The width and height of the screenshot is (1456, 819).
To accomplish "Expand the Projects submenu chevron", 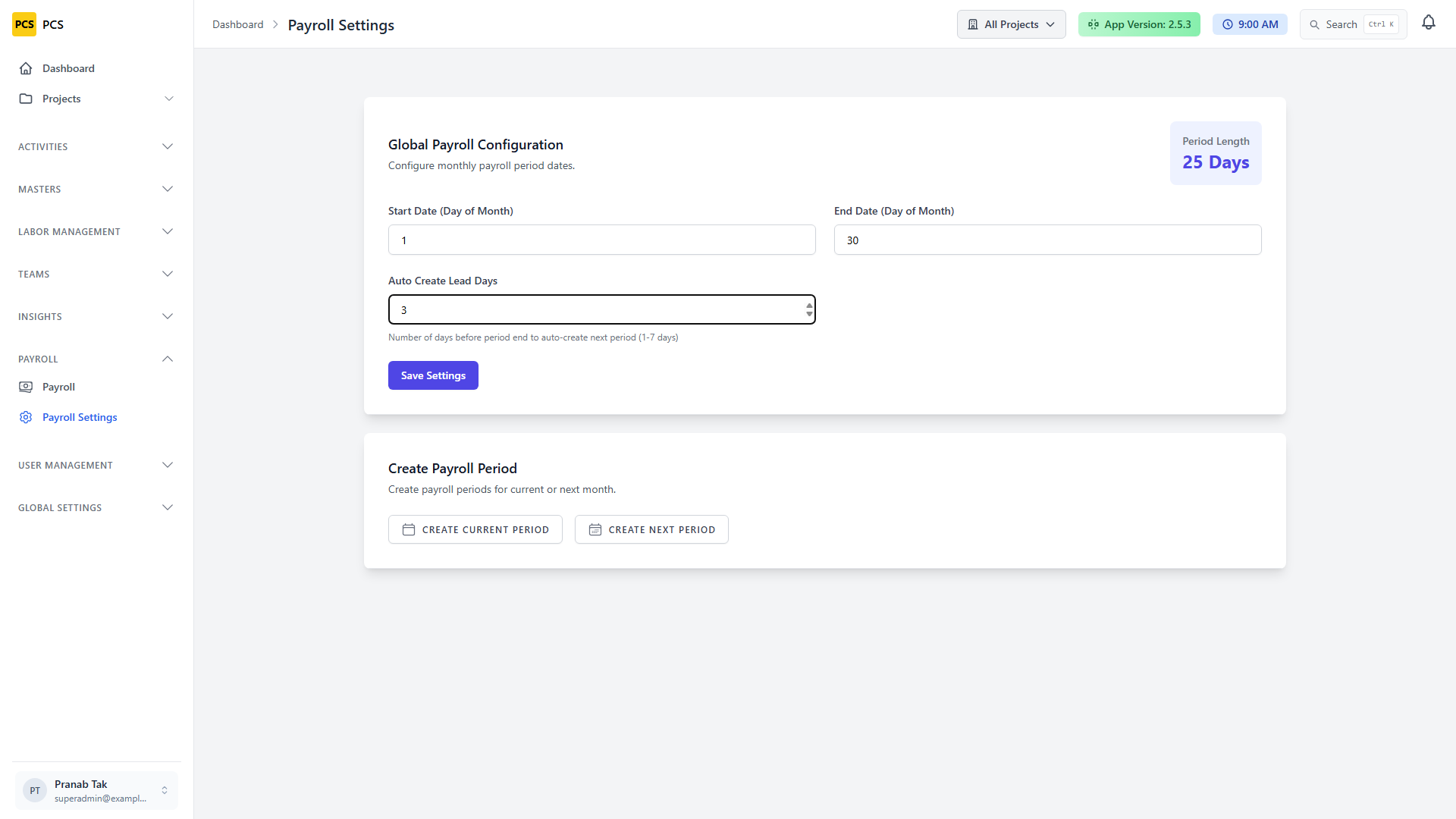I will (x=169, y=99).
